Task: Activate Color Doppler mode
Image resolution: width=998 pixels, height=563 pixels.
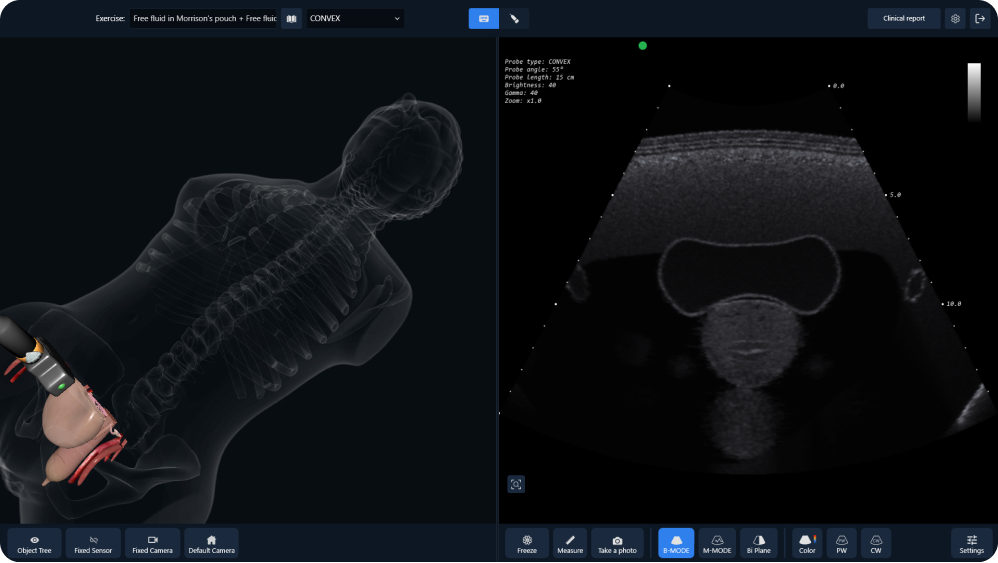Action: click(806, 543)
